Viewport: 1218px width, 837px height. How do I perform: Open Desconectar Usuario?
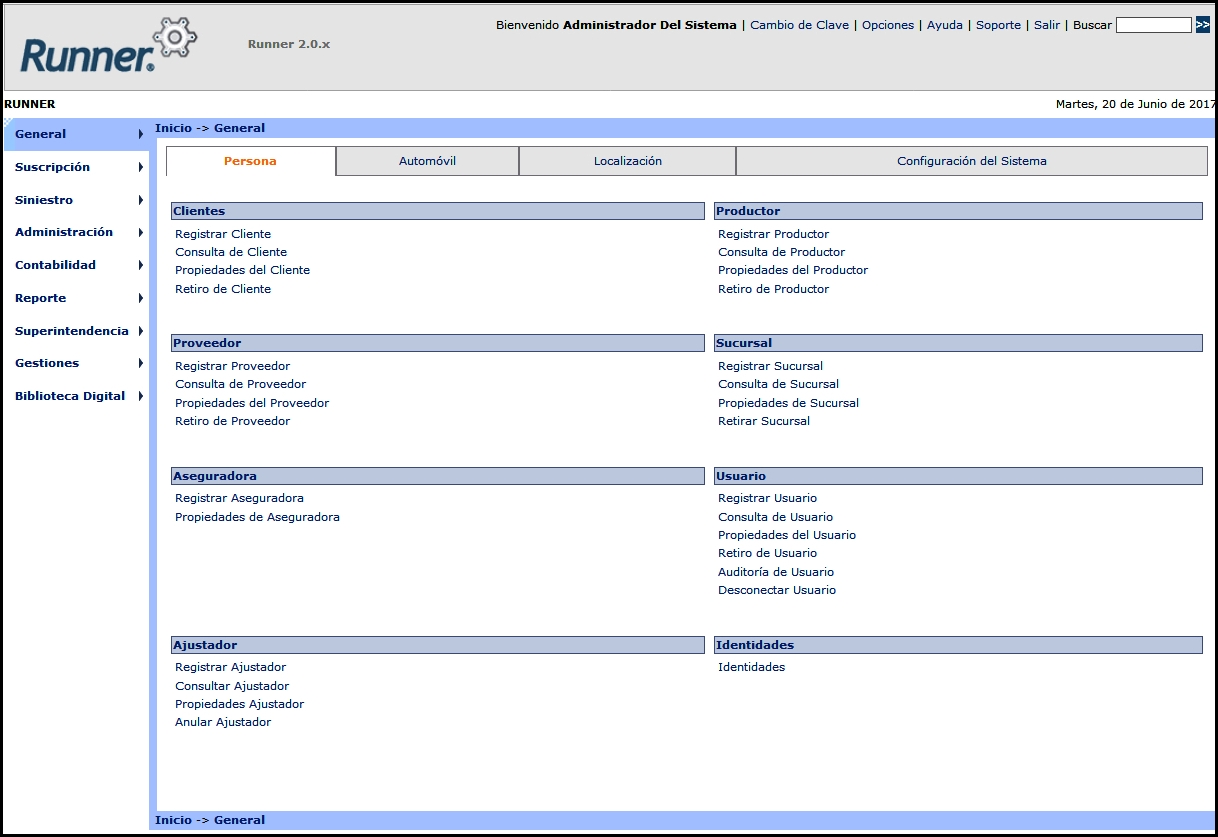(x=777, y=590)
